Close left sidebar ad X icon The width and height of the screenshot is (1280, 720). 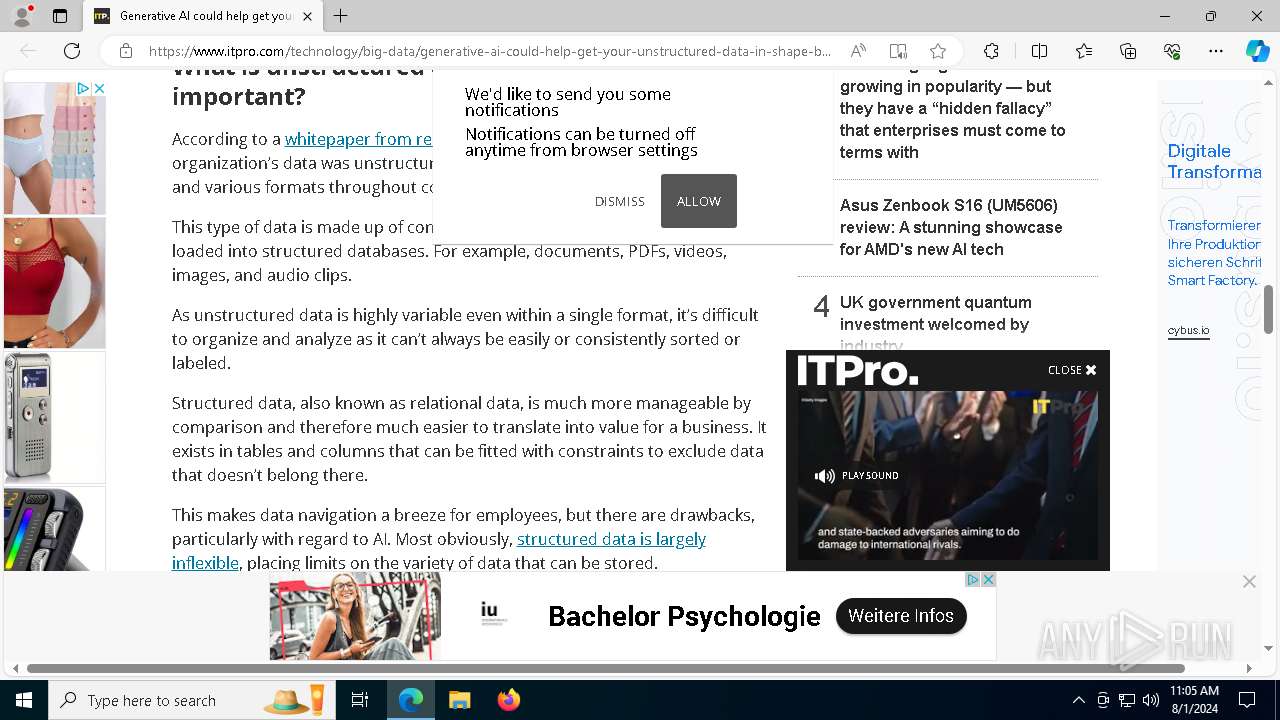click(x=99, y=88)
